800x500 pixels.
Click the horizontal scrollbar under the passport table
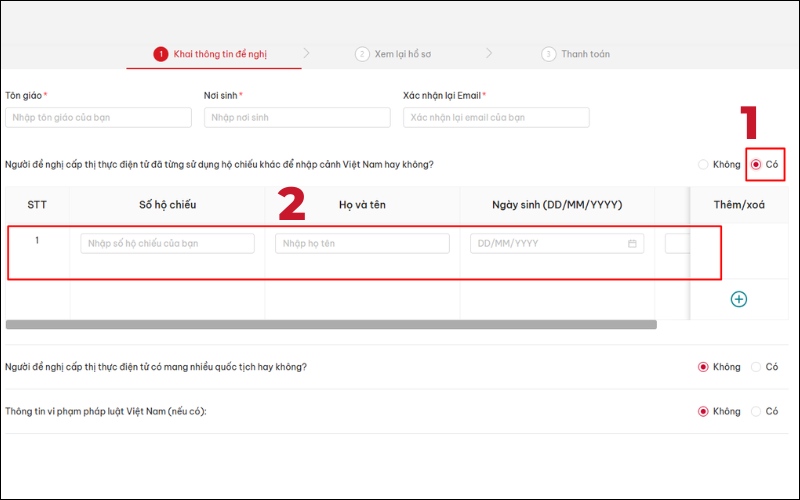click(331, 324)
